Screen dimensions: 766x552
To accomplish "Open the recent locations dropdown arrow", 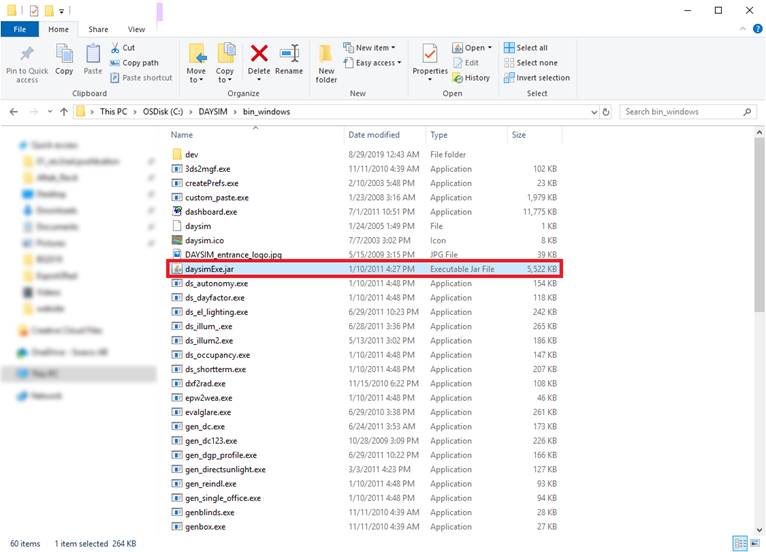I will point(50,112).
